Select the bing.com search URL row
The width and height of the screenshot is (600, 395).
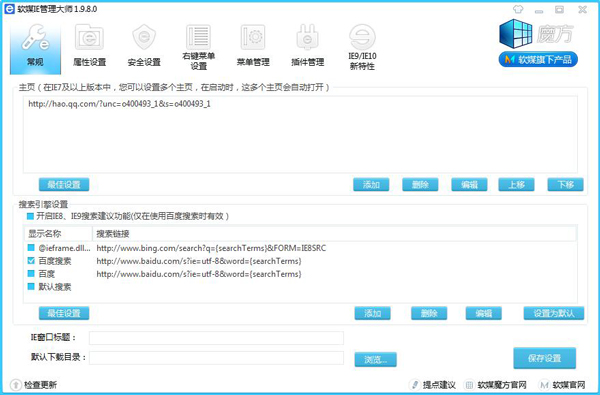click(211, 248)
